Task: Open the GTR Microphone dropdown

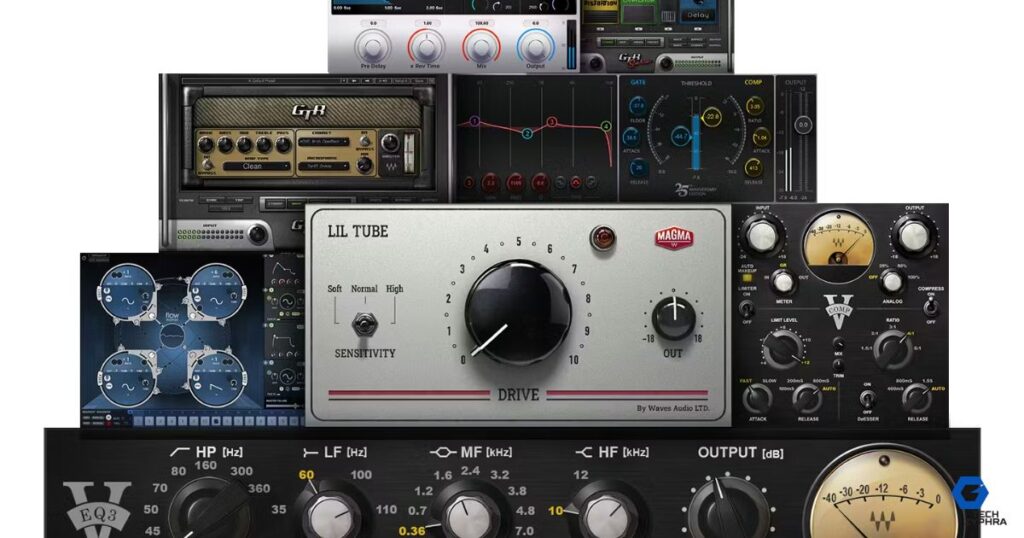Action: point(323,166)
